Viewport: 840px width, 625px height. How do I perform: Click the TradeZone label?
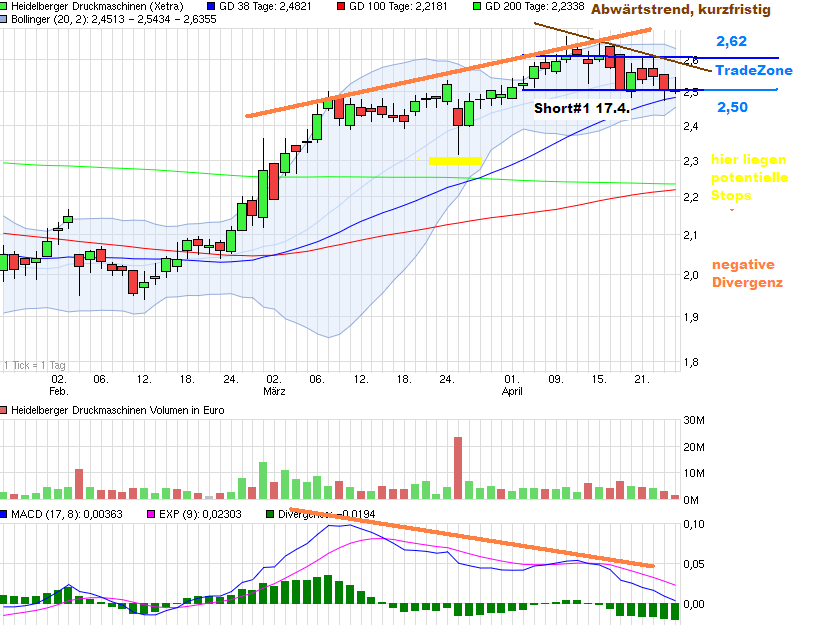[x=753, y=70]
